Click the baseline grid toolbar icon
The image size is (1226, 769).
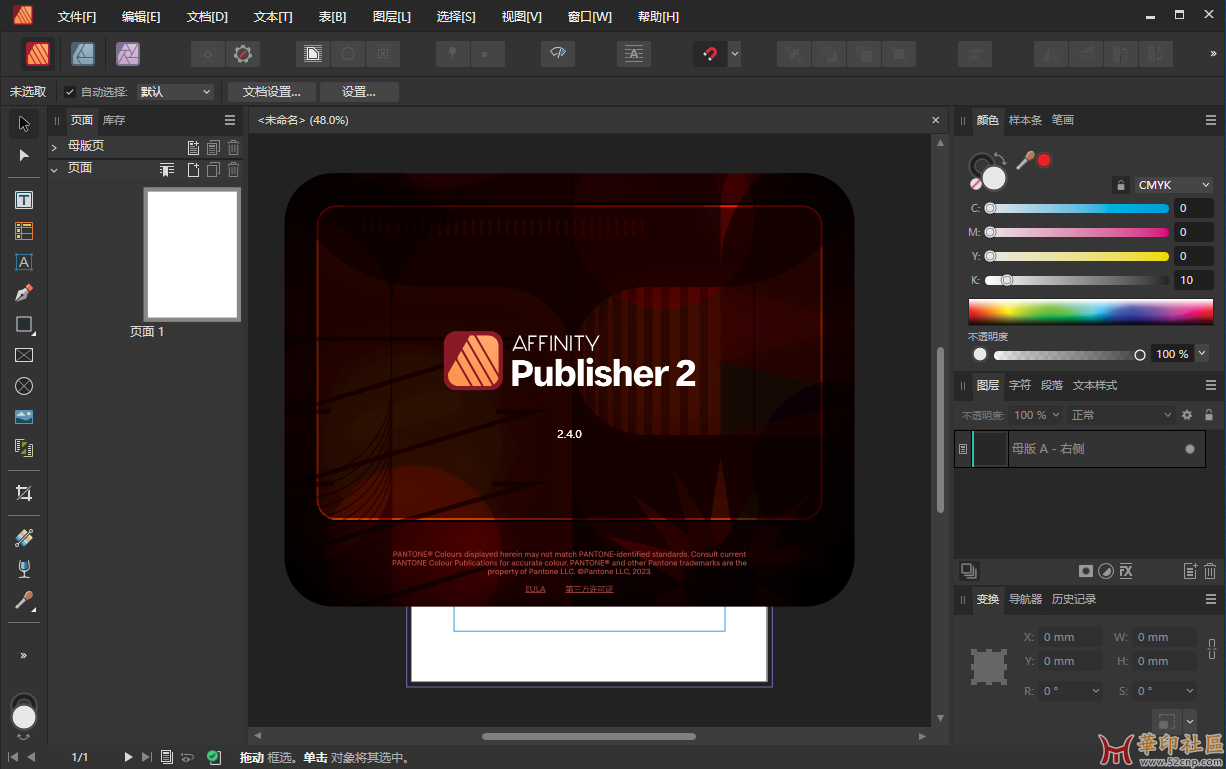[x=634, y=54]
